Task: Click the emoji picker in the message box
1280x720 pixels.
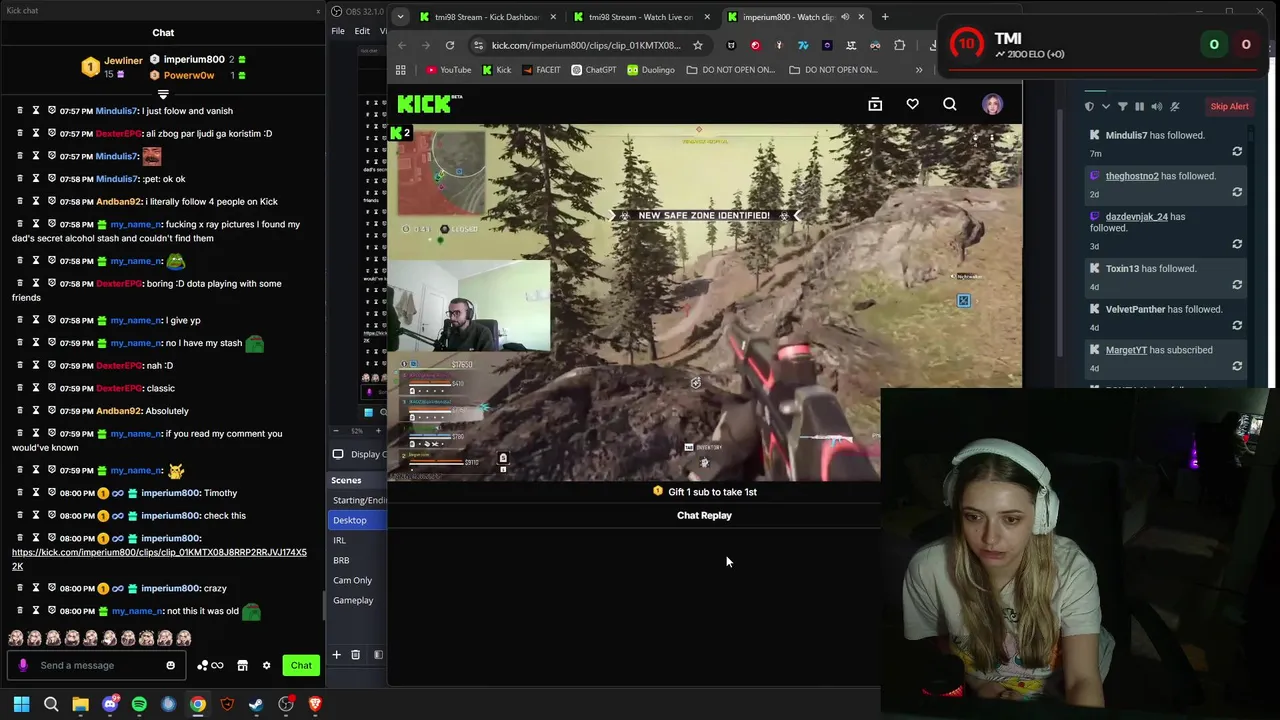Action: [x=170, y=665]
